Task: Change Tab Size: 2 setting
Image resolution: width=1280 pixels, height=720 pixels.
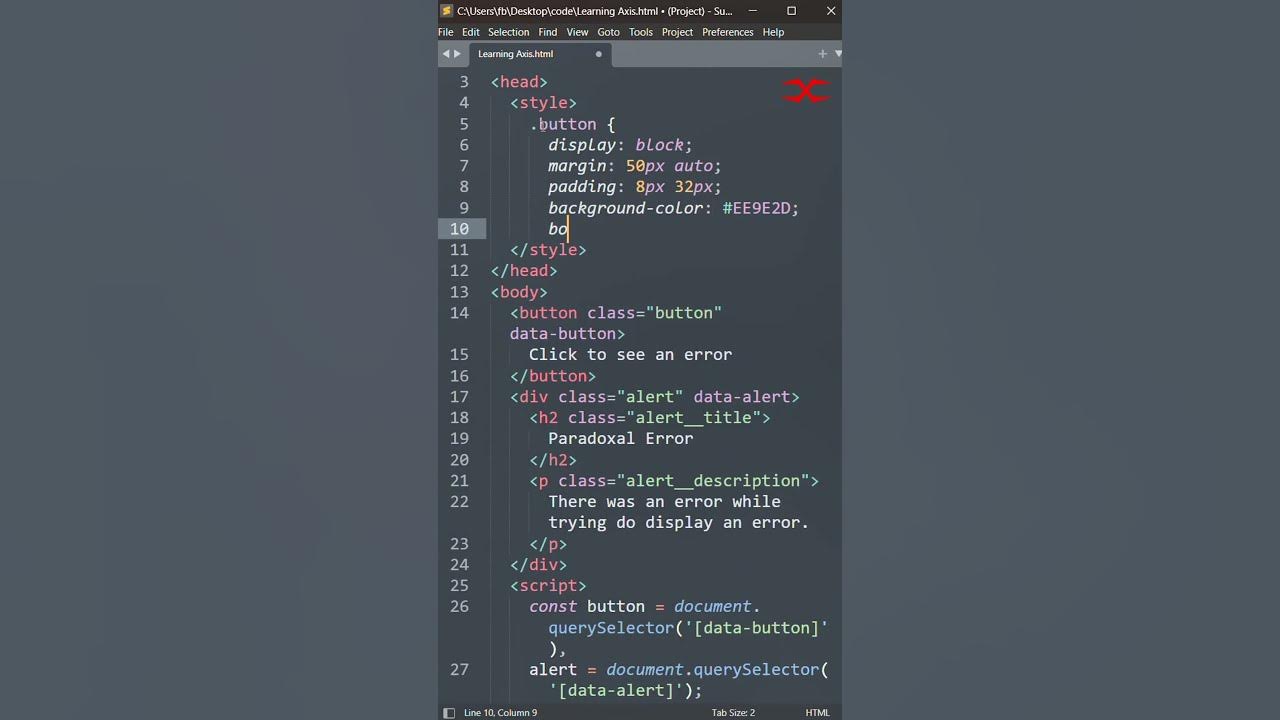Action: click(x=733, y=713)
